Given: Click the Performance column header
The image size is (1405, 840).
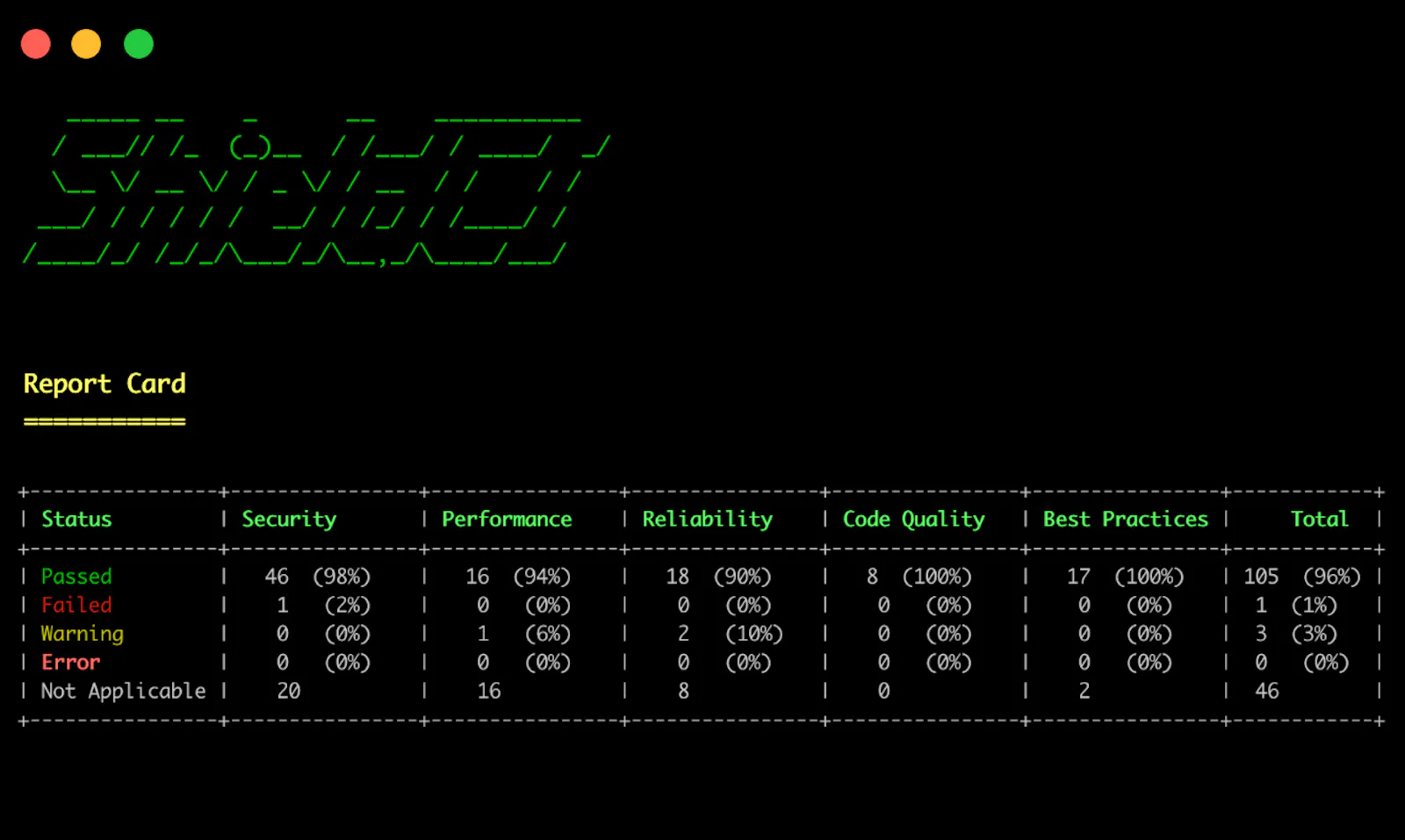Looking at the screenshot, I should point(507,519).
